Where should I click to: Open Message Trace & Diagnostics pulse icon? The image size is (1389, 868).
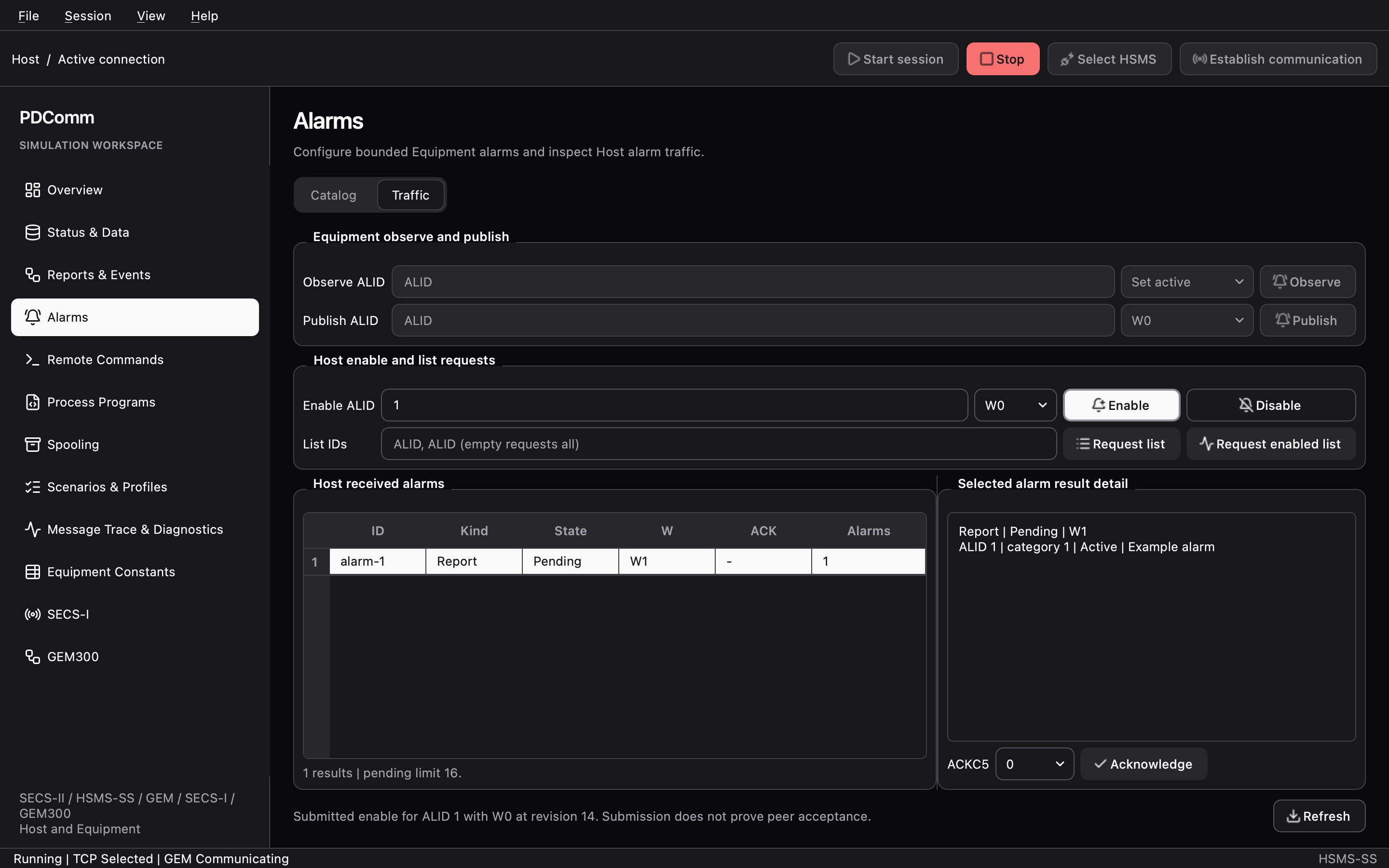point(33,529)
